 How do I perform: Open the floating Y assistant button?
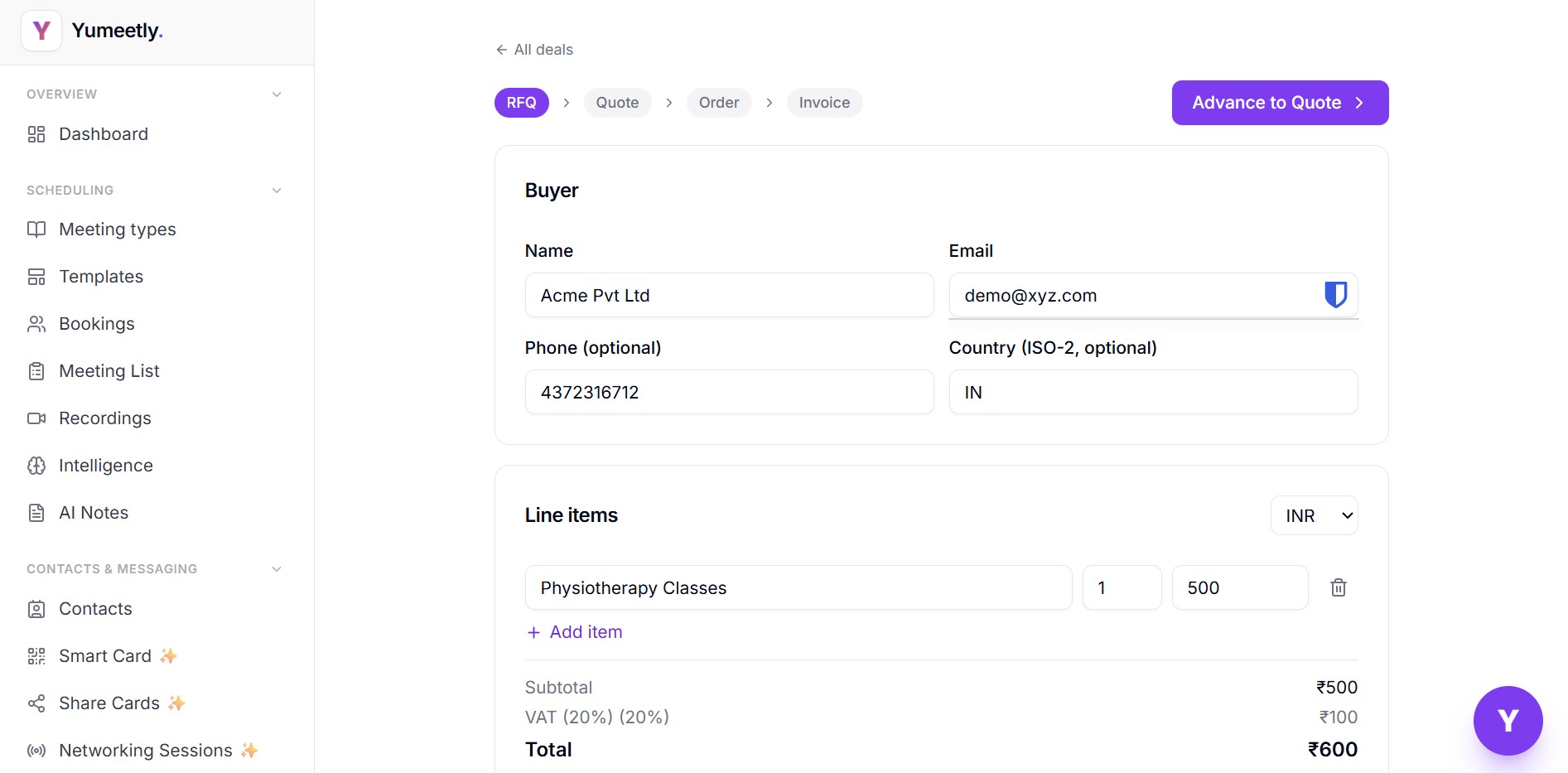click(1508, 721)
